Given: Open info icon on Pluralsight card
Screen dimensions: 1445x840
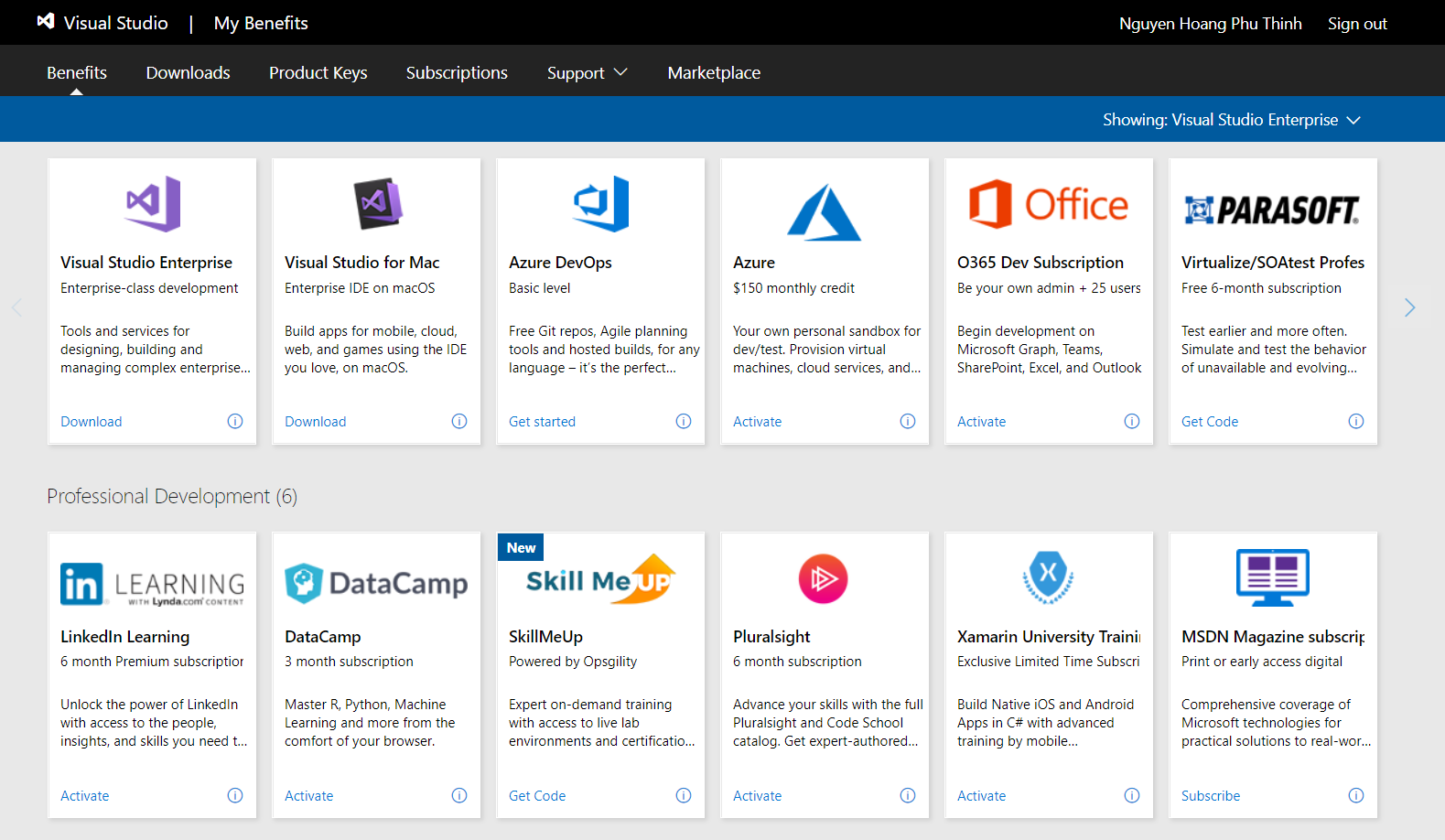Looking at the screenshot, I should [908, 795].
